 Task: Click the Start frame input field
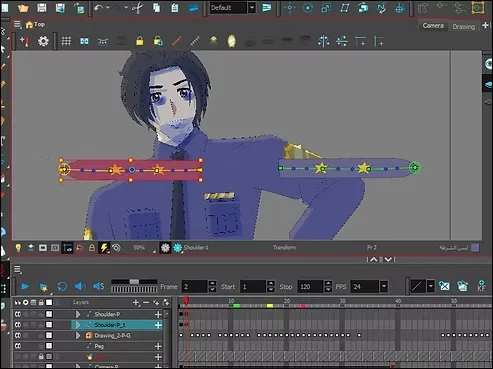[253, 286]
